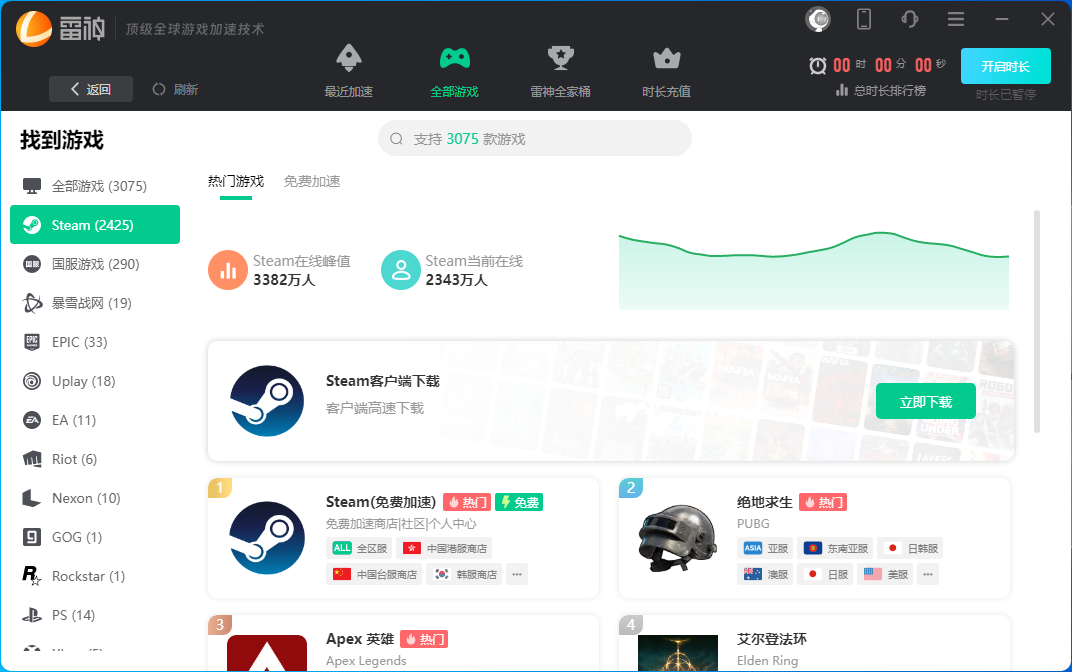Image resolution: width=1072 pixels, height=672 pixels.
Task: Select PS (14) category
Action: (x=95, y=615)
